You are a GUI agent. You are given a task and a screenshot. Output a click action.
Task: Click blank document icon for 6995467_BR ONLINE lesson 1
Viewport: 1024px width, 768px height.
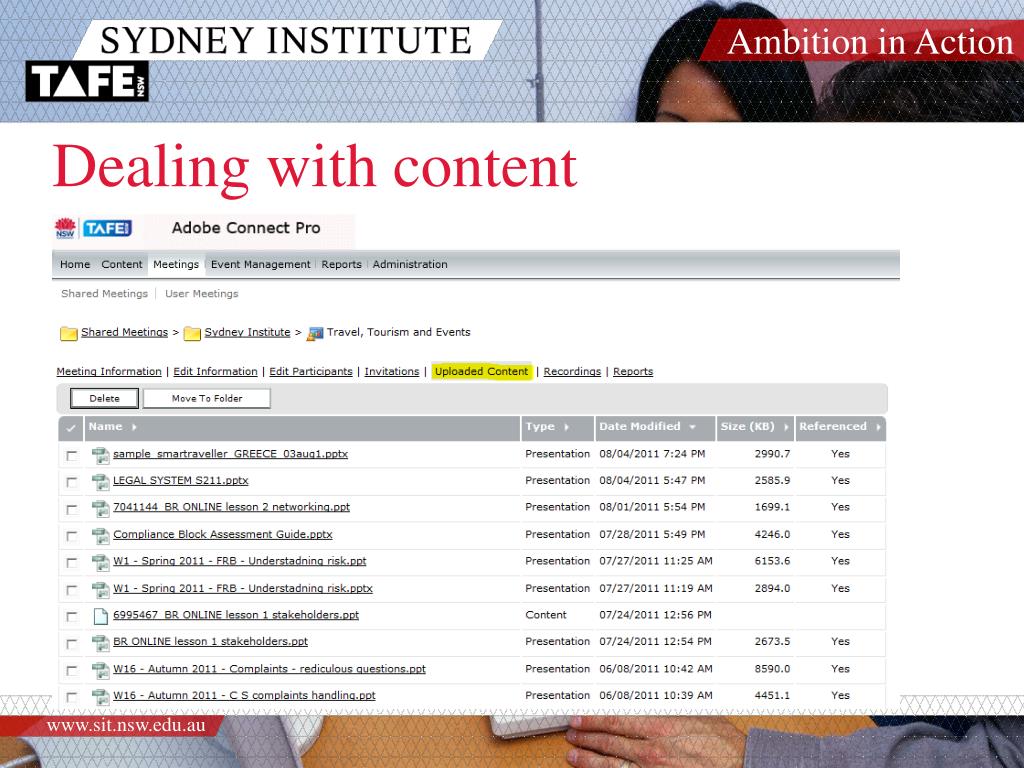(100, 616)
